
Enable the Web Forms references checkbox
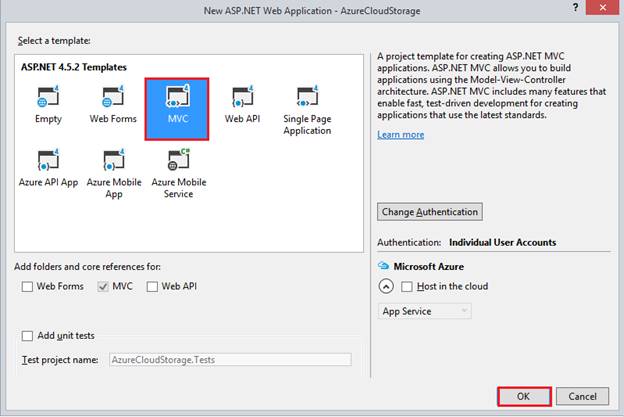click(28, 287)
